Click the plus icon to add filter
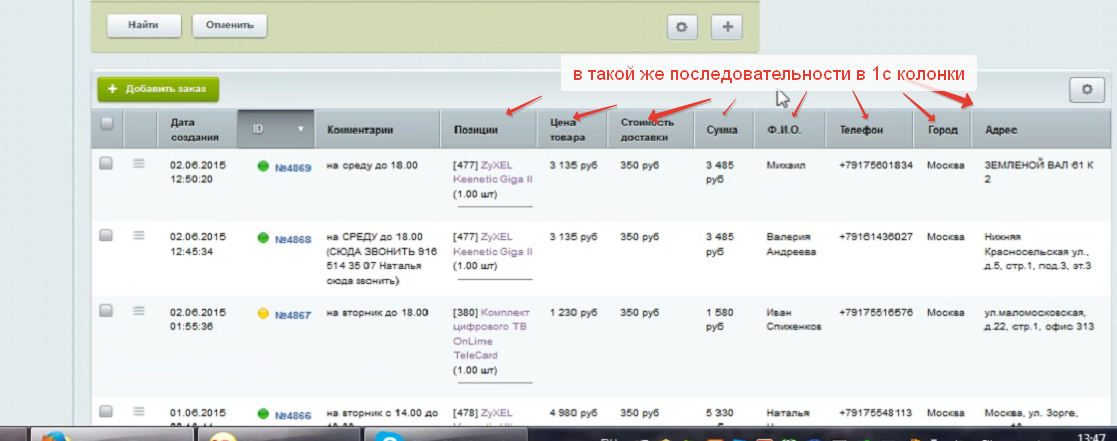The width and height of the screenshot is (1117, 441). coord(727,27)
